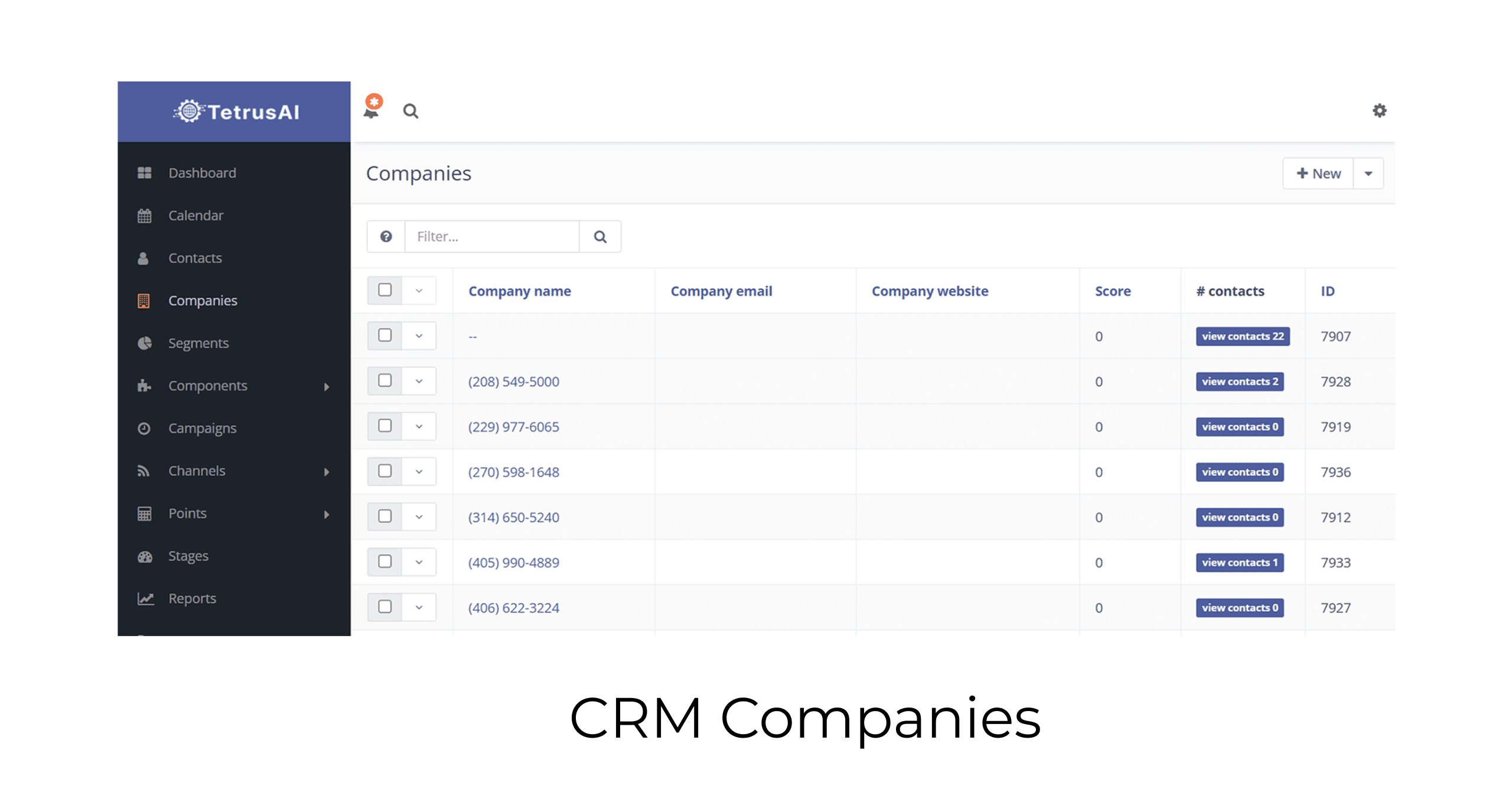Open row actions dropdown for (314) 650-5240
Image resolution: width=1512 pixels, height=789 pixels.
(x=419, y=517)
